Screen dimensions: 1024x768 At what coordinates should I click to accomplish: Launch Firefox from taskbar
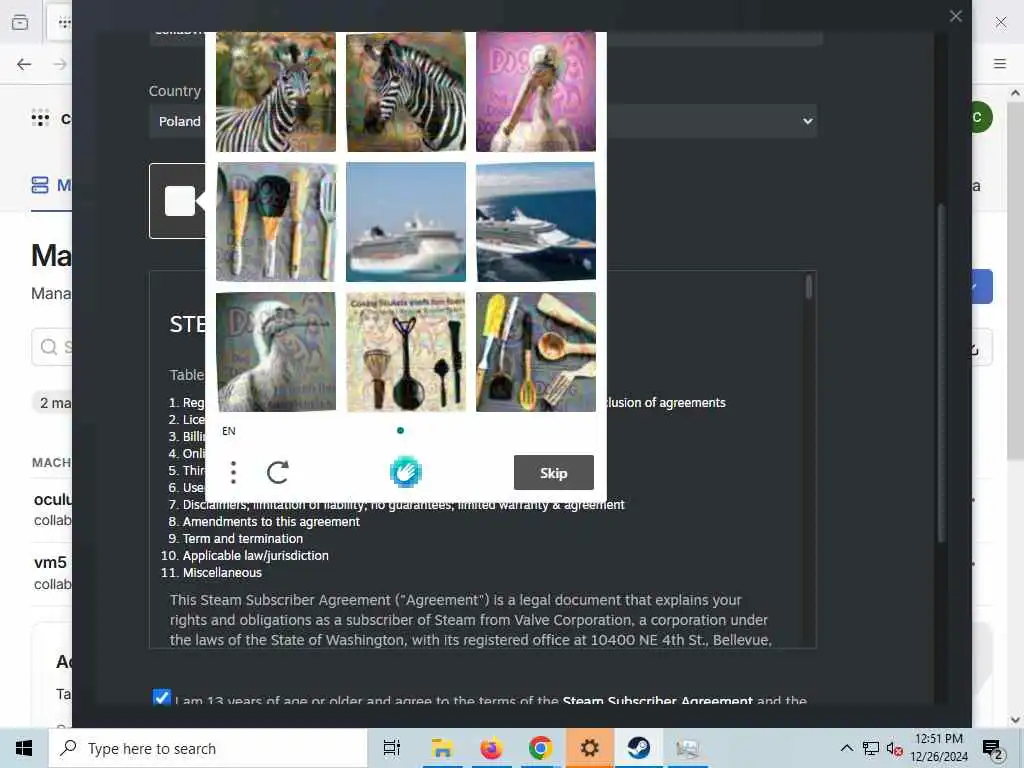(x=491, y=748)
